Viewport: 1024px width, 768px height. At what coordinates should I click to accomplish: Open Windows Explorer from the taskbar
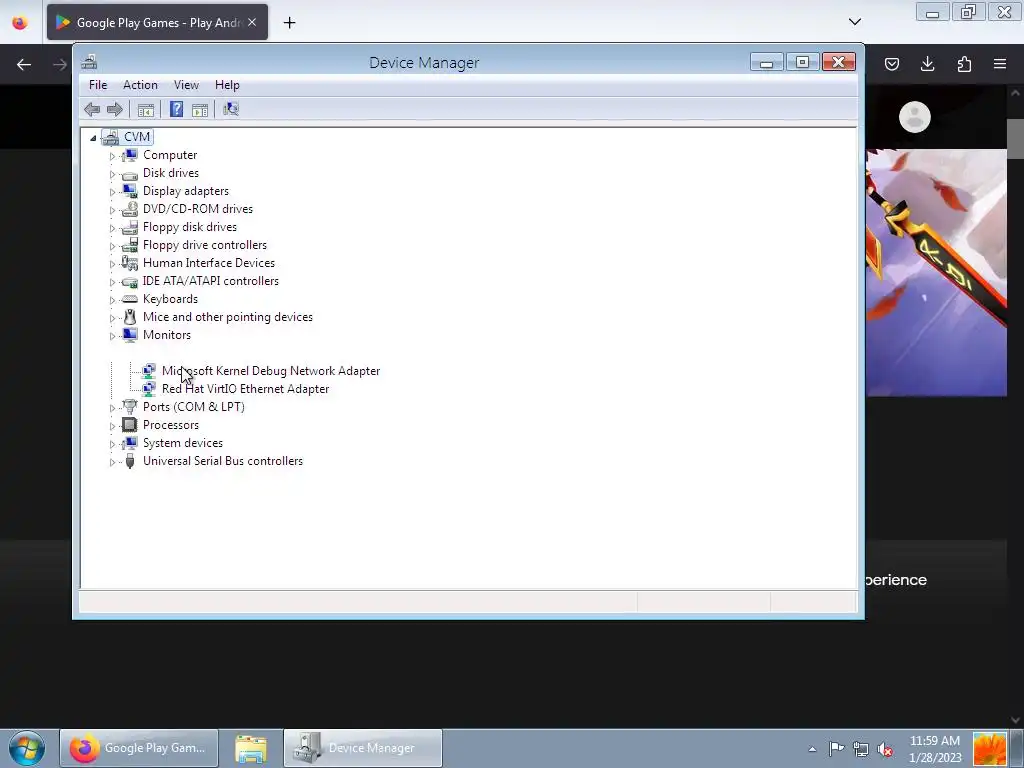point(251,748)
